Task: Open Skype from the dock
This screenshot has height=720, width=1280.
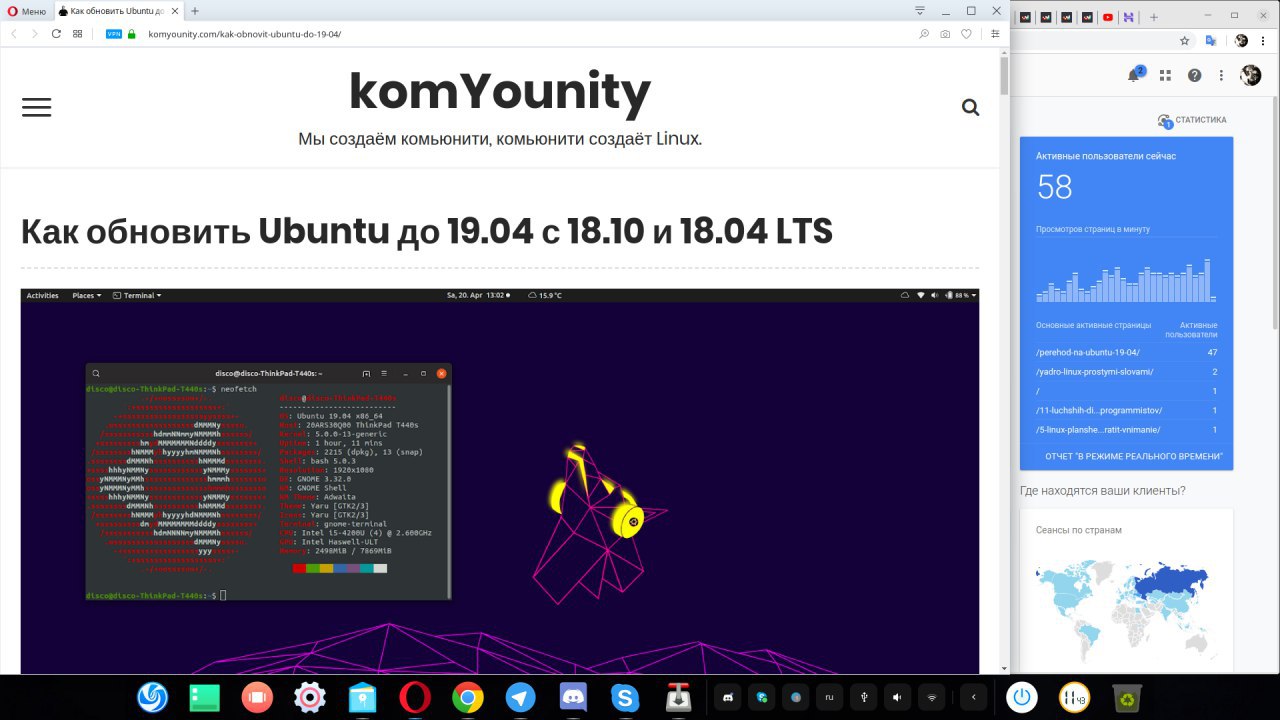Action: (625, 697)
